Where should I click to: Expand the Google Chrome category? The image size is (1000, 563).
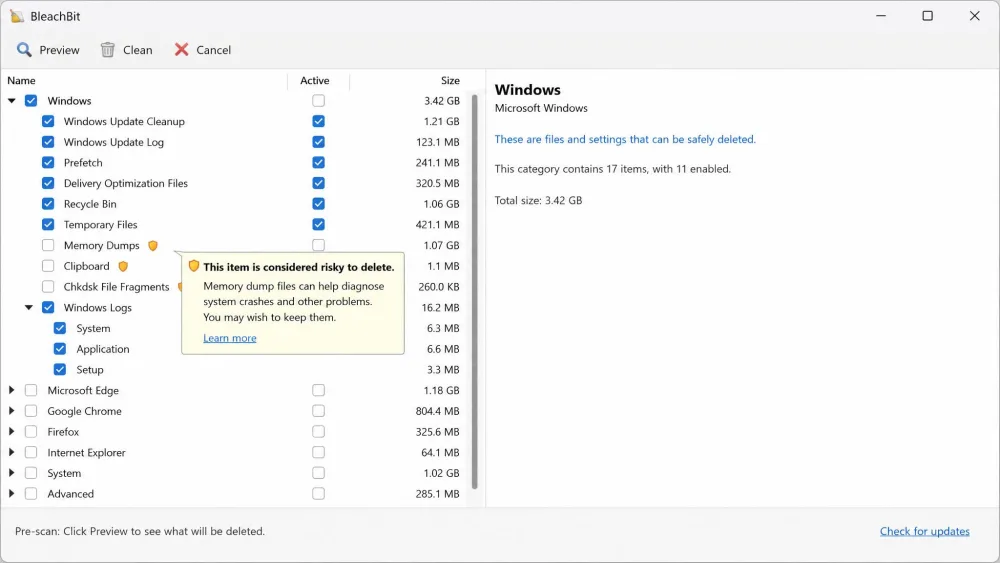[x=11, y=411]
